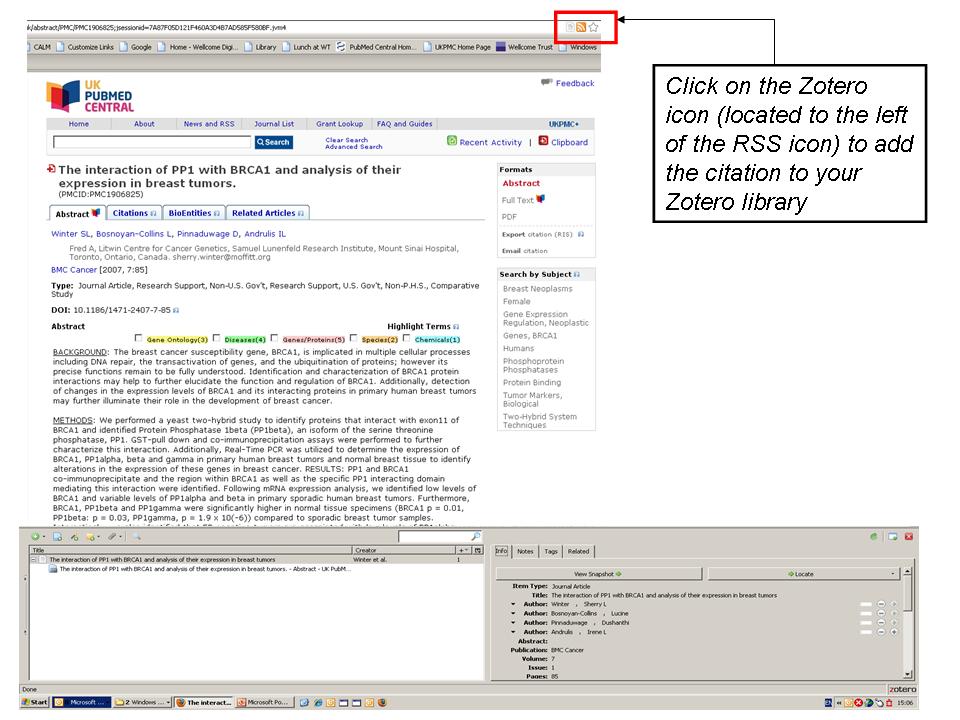Remove author Winter with minus button

coord(881,604)
